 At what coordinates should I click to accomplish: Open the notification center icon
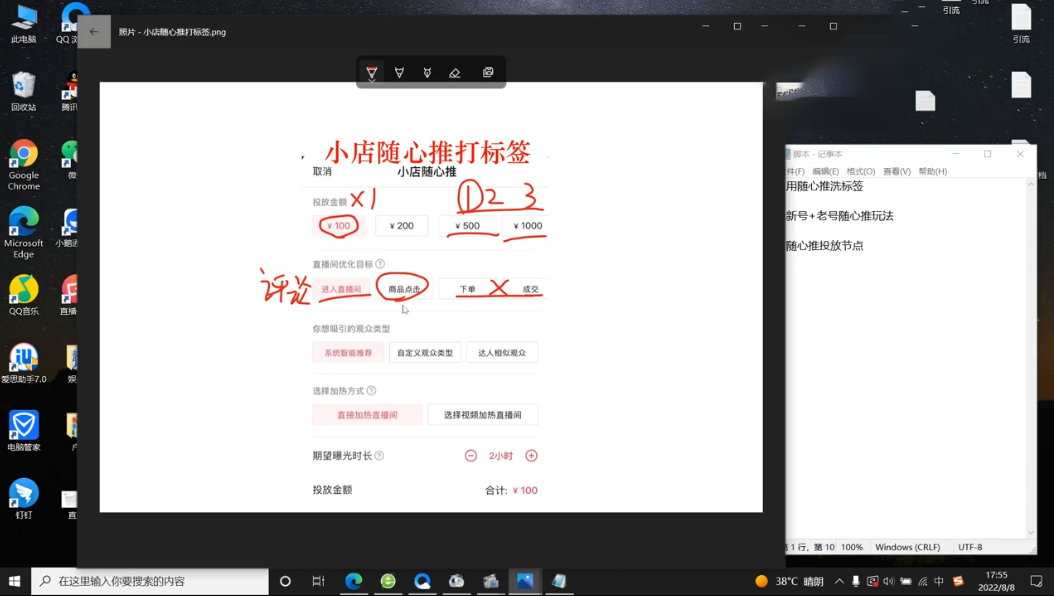click(x=1036, y=581)
